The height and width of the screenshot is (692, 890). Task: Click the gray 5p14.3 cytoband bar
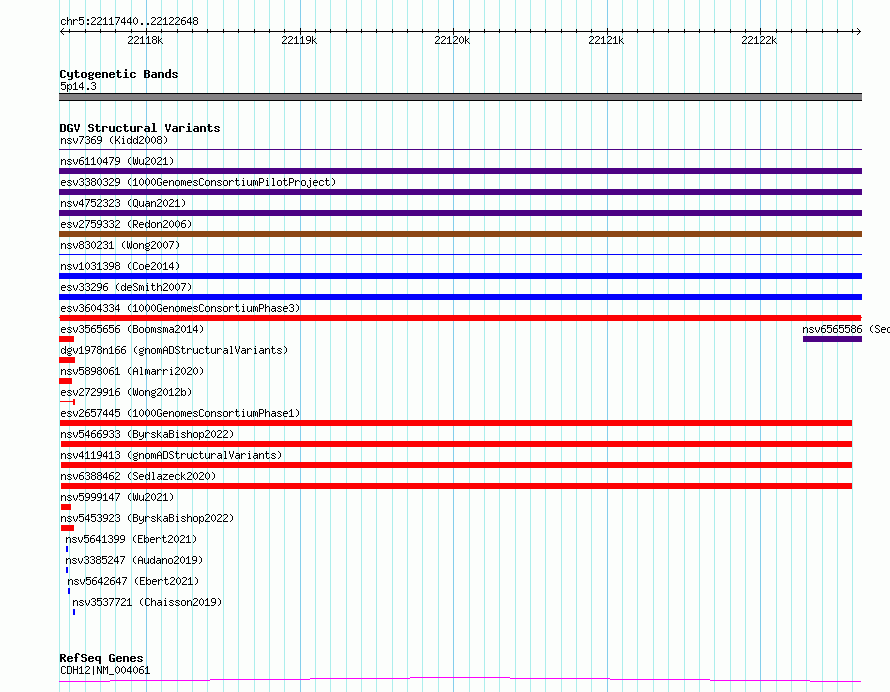pyautogui.click(x=460, y=97)
